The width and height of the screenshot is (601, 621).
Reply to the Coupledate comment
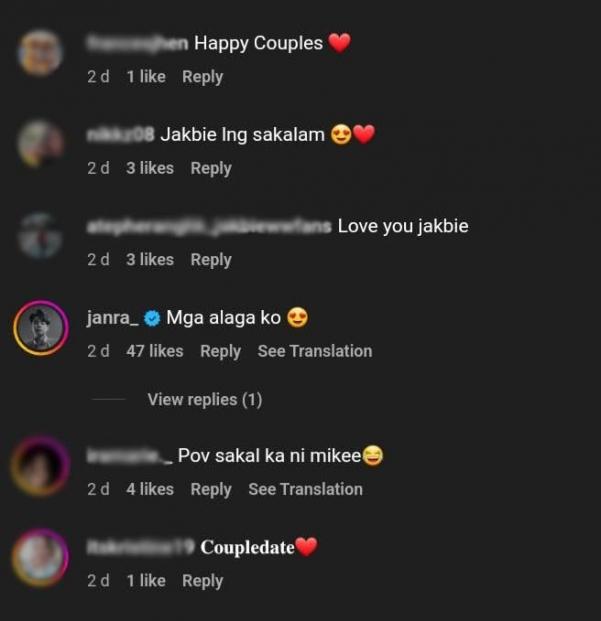coord(203,581)
